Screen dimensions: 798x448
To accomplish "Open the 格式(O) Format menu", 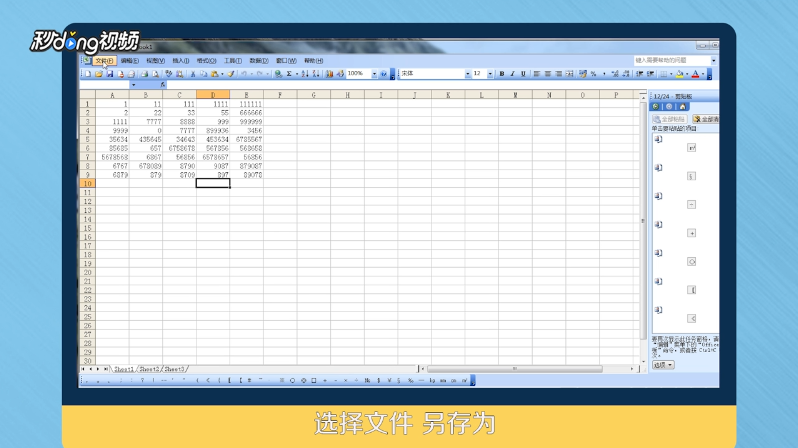I will [x=206, y=61].
